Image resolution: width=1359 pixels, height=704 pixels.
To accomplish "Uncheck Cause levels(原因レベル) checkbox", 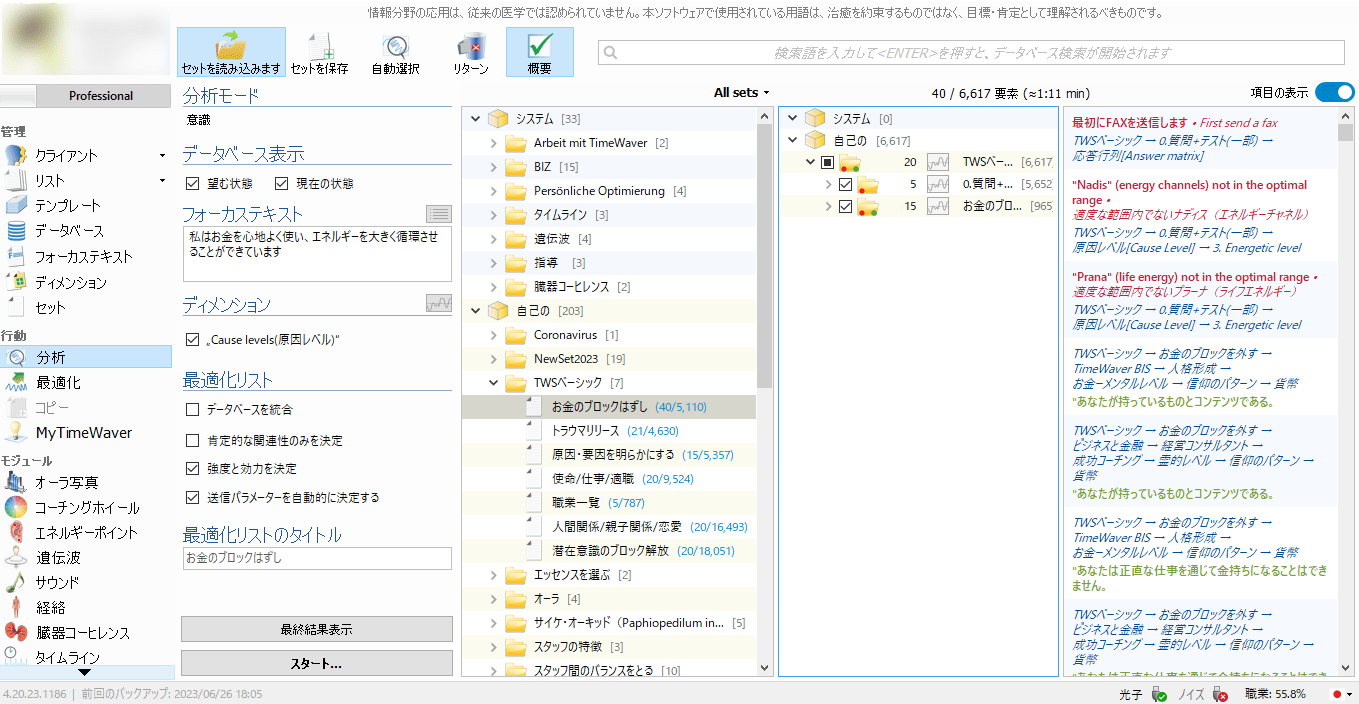I will click(193, 340).
